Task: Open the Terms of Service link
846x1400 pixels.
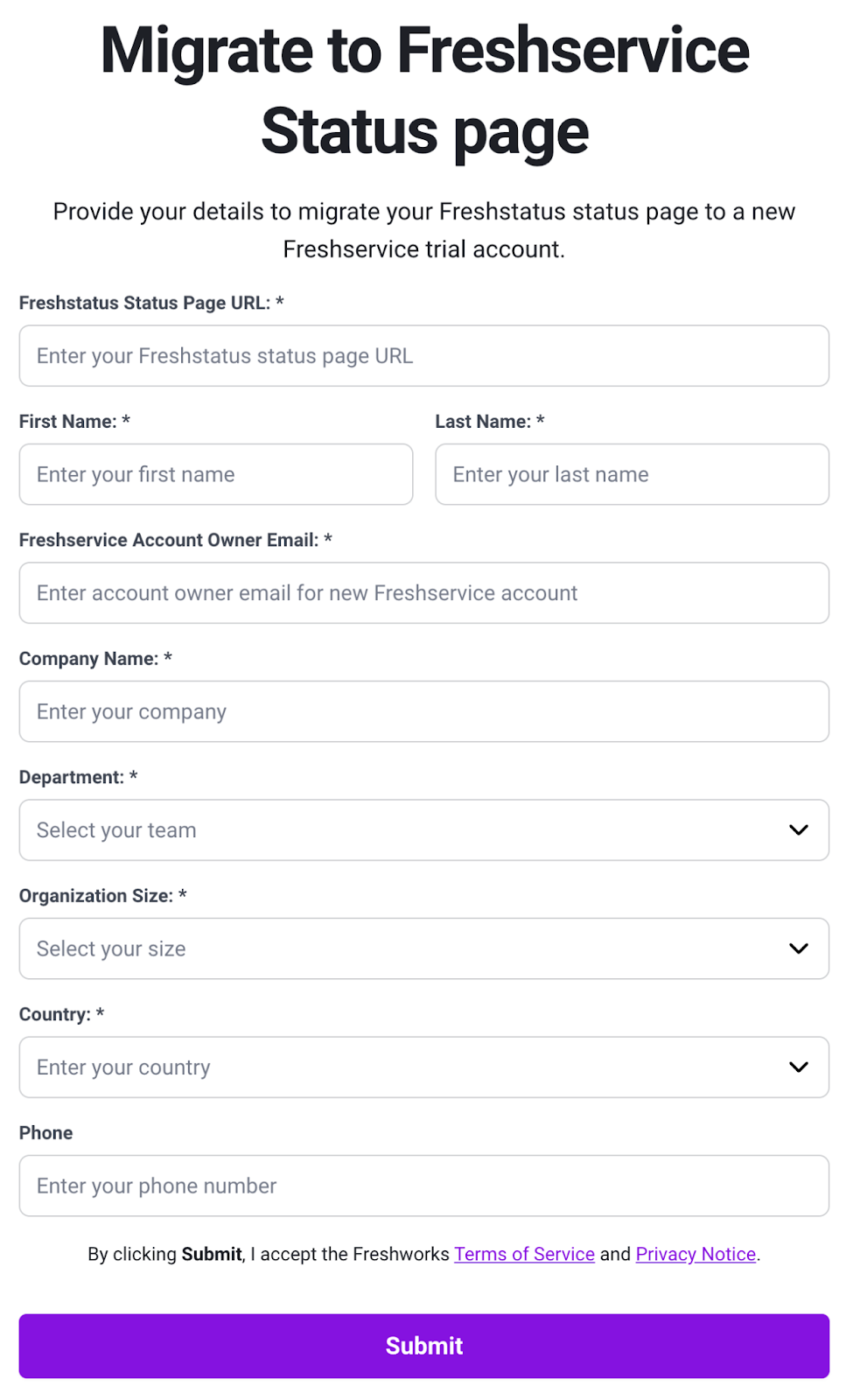Action: [524, 1254]
